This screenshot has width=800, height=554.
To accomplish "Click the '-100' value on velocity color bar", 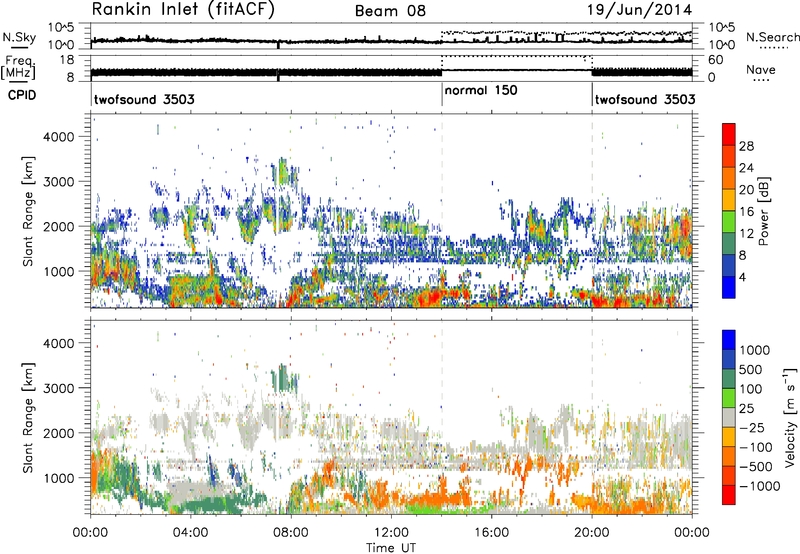I will pos(755,447).
